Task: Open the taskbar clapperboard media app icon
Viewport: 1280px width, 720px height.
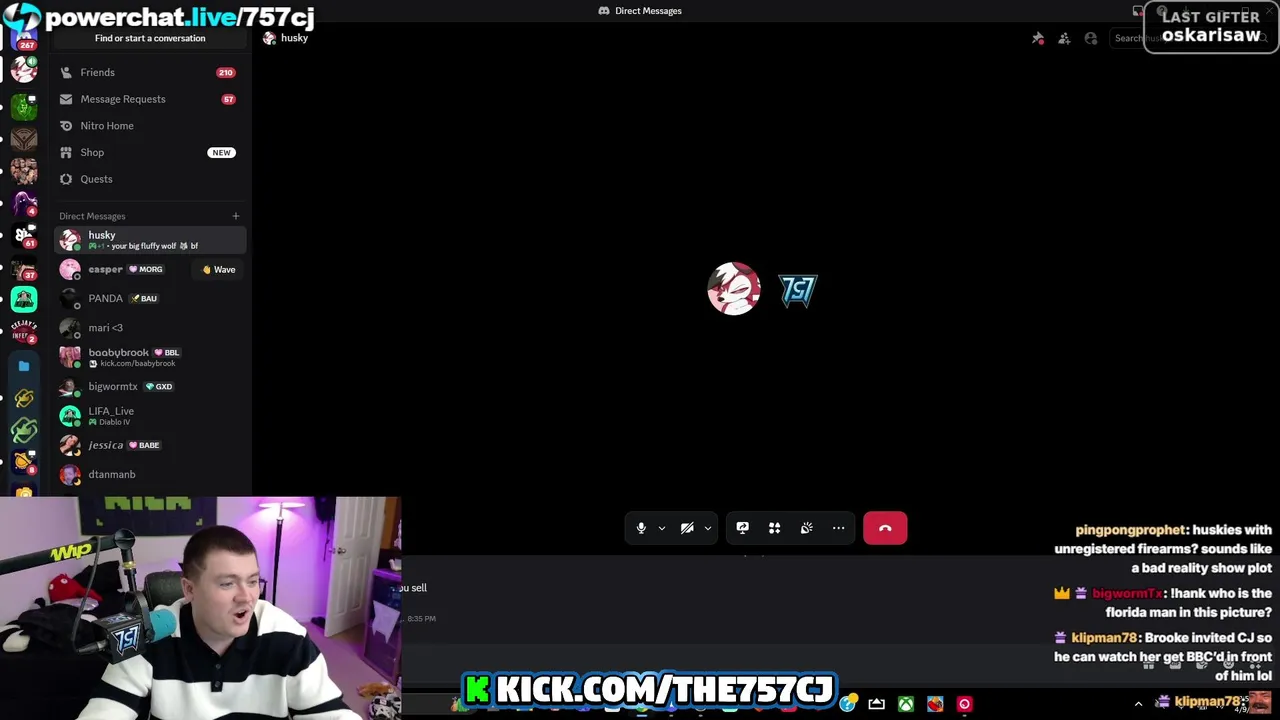Action: coord(877,704)
